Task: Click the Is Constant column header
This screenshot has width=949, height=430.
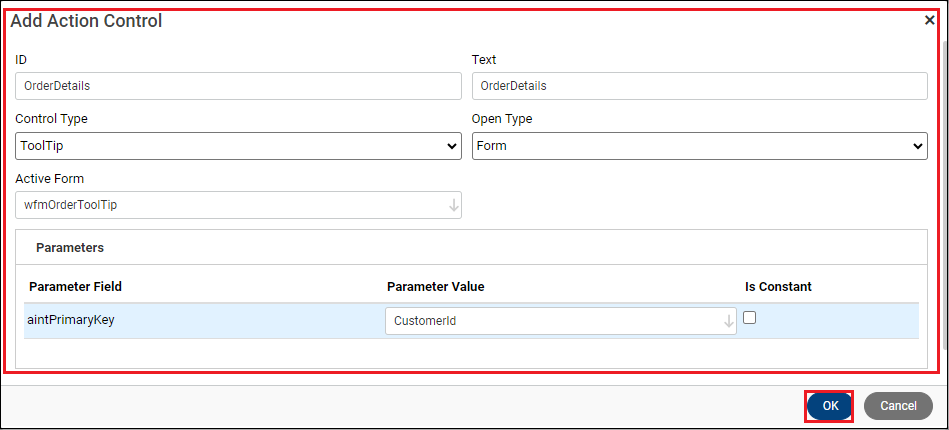Action: click(778, 287)
